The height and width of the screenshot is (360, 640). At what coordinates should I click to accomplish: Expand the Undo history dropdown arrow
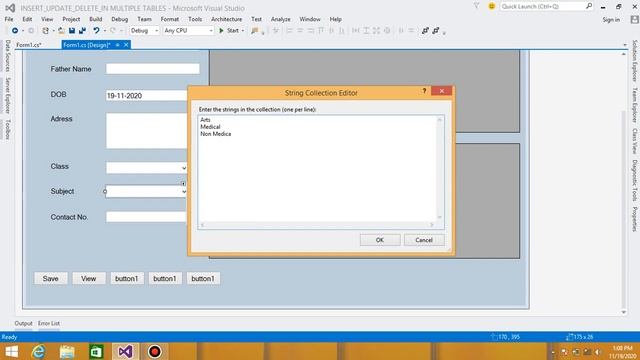point(104,31)
